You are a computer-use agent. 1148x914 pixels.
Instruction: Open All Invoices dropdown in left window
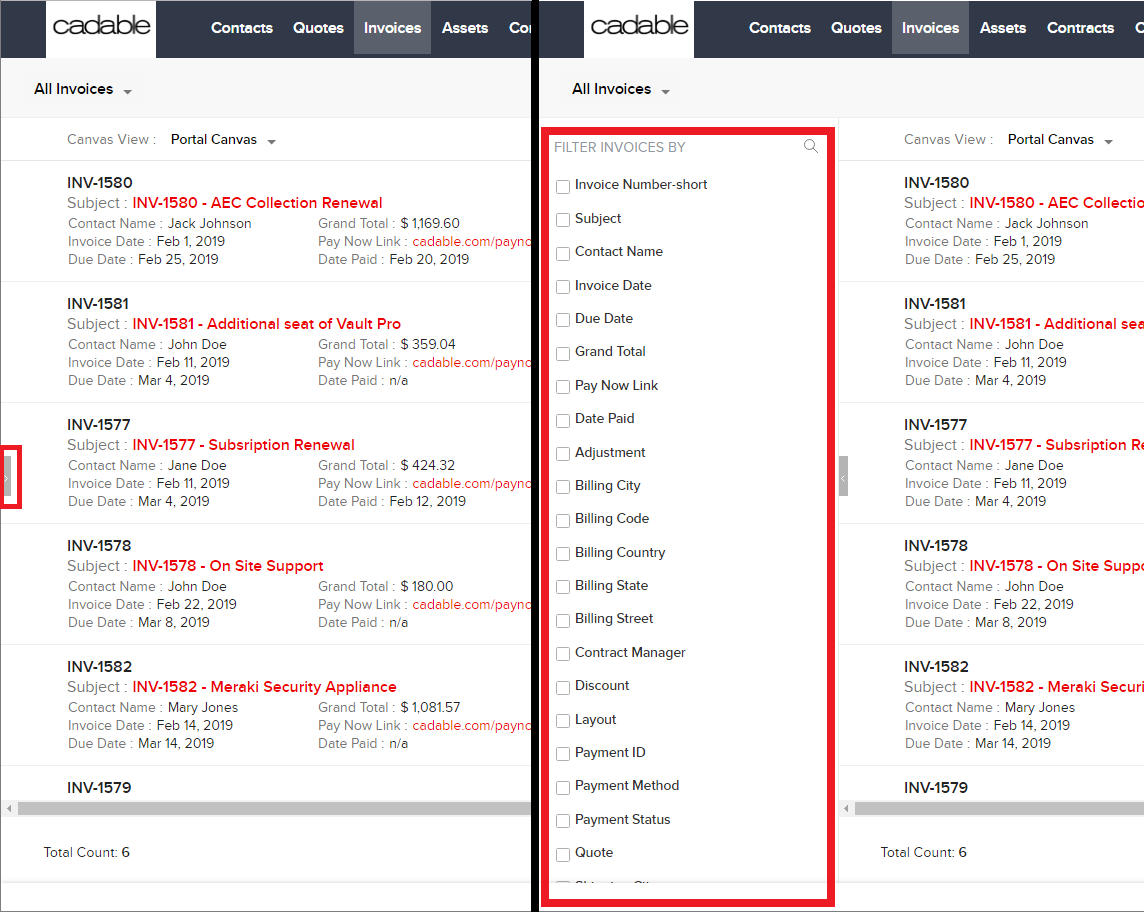83,89
